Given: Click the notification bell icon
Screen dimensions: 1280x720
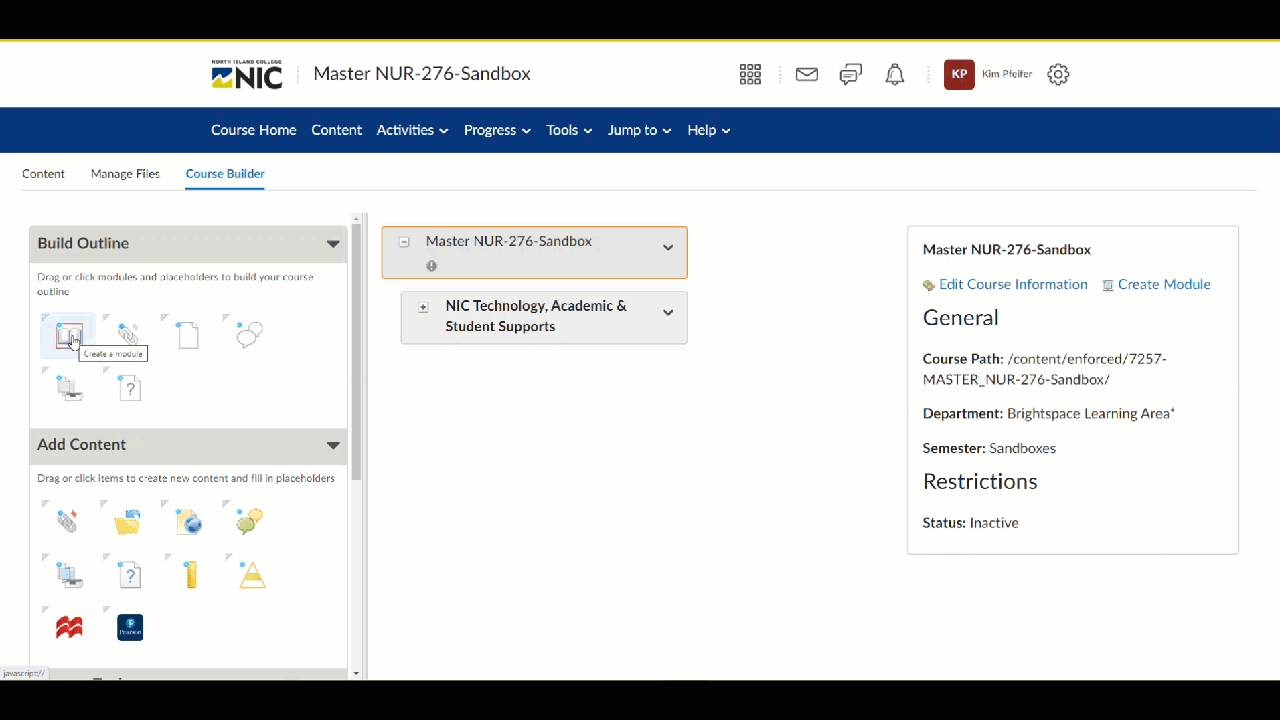Looking at the screenshot, I should pos(894,74).
